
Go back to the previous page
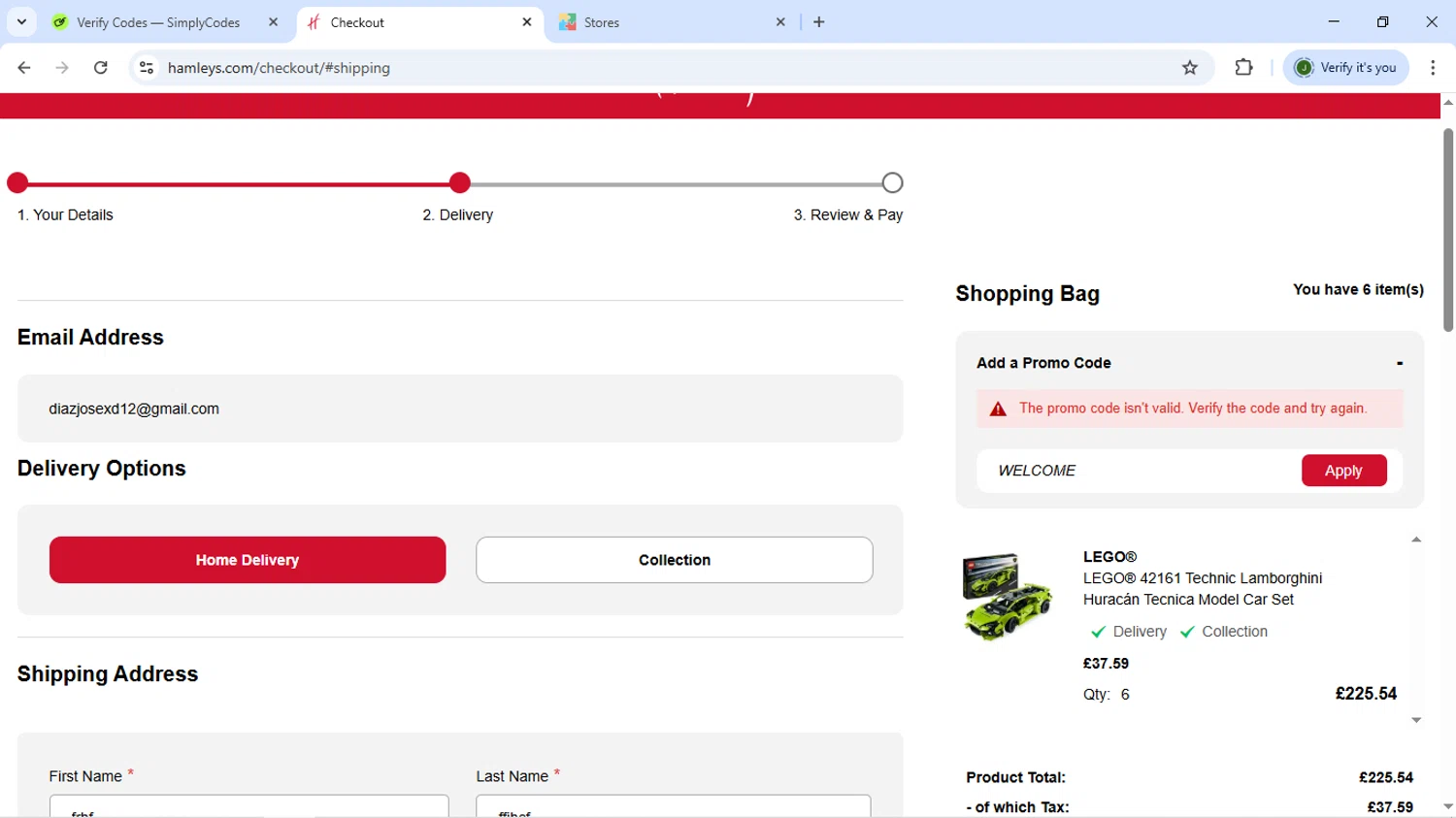(x=24, y=68)
